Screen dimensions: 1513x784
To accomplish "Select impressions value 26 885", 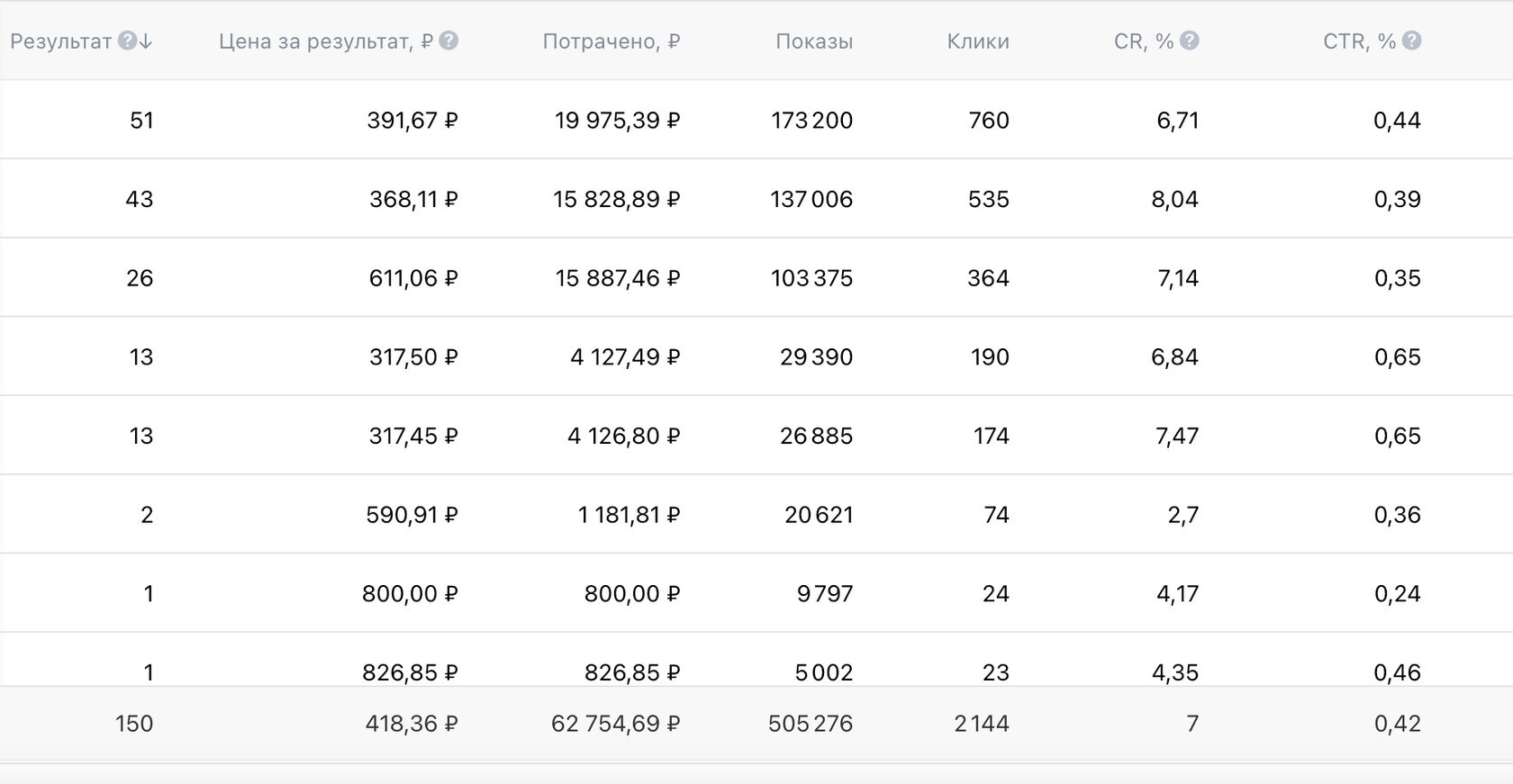I will 817,437.
